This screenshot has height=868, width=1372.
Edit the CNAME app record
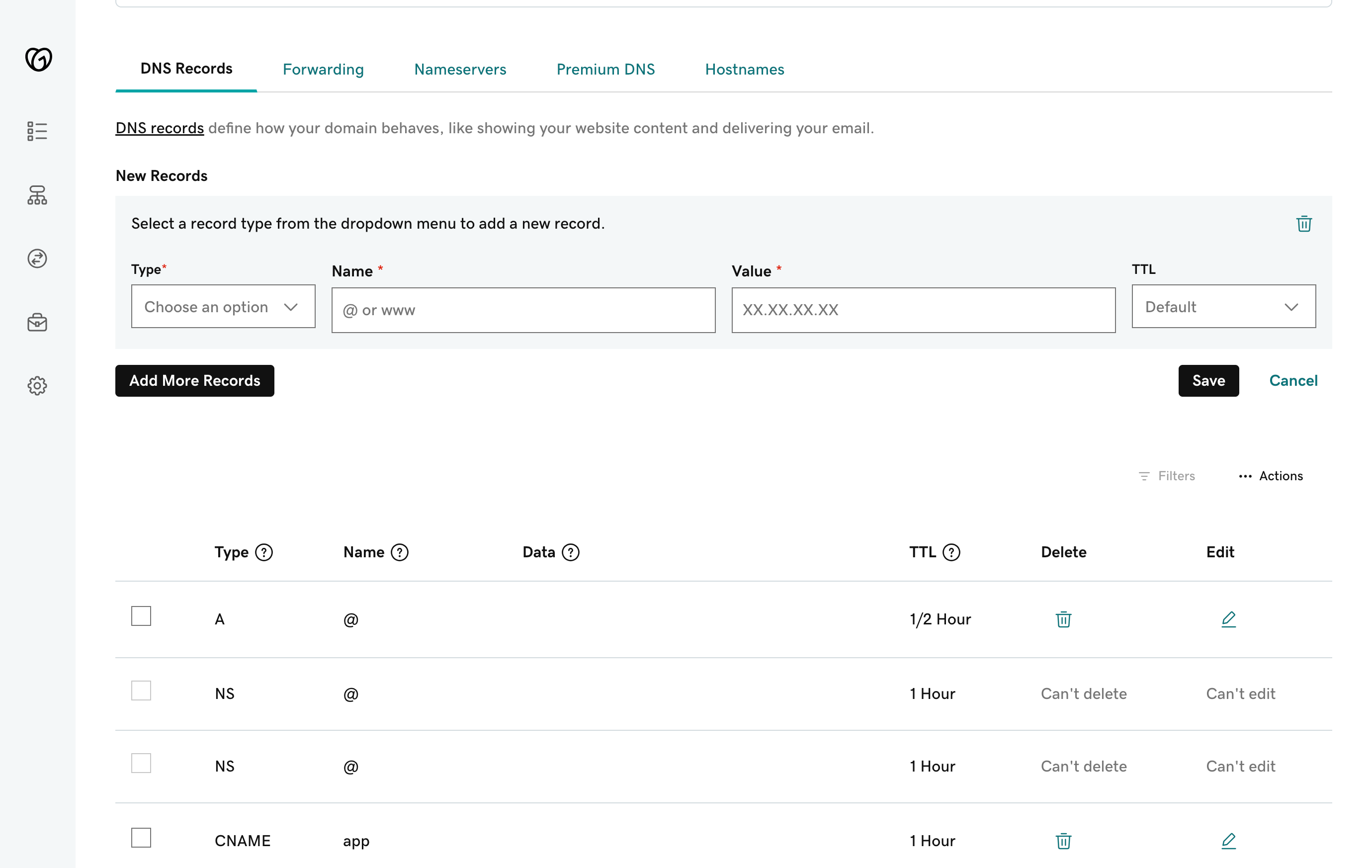1228,841
